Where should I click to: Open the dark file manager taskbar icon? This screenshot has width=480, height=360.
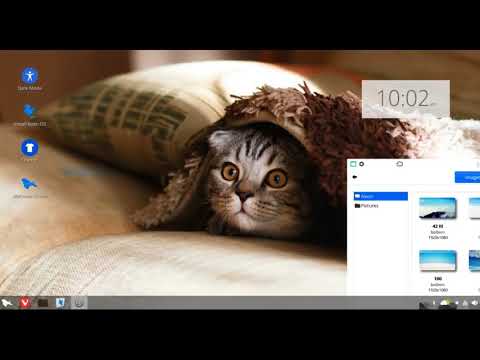(43, 303)
